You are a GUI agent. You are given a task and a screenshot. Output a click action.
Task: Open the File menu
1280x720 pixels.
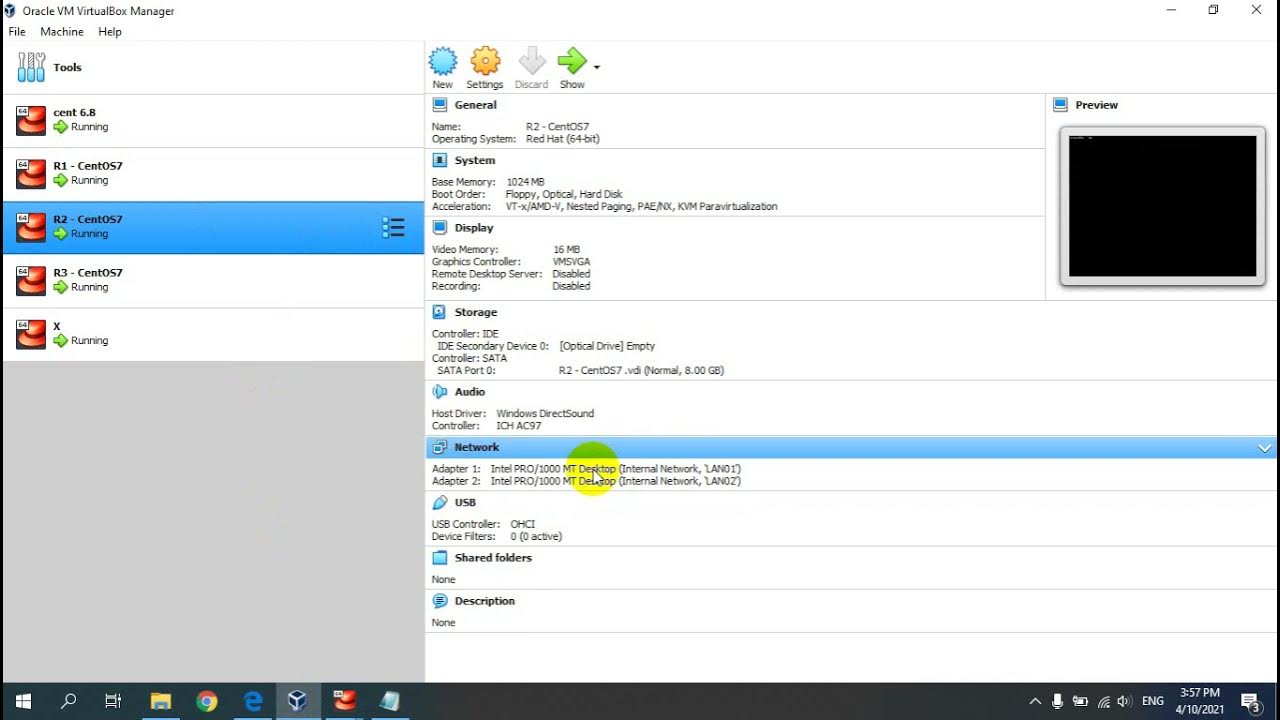coord(17,32)
